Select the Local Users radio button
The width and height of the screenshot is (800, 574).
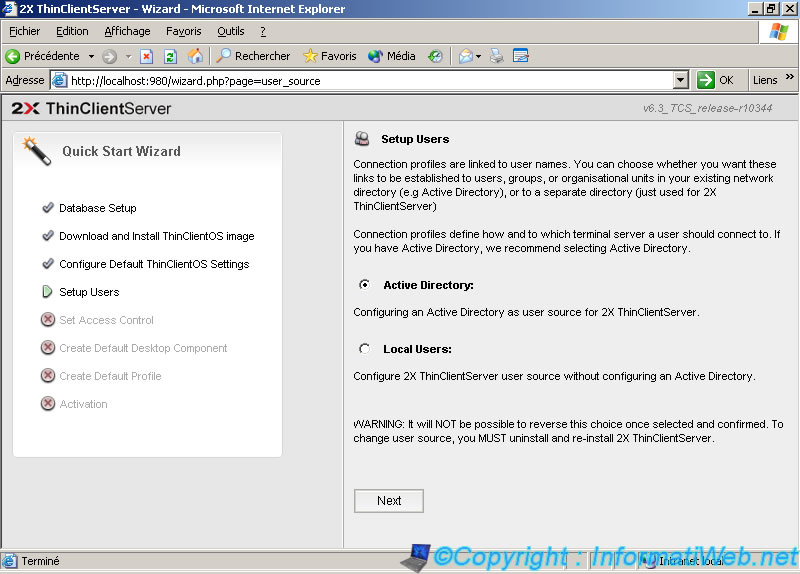click(364, 349)
